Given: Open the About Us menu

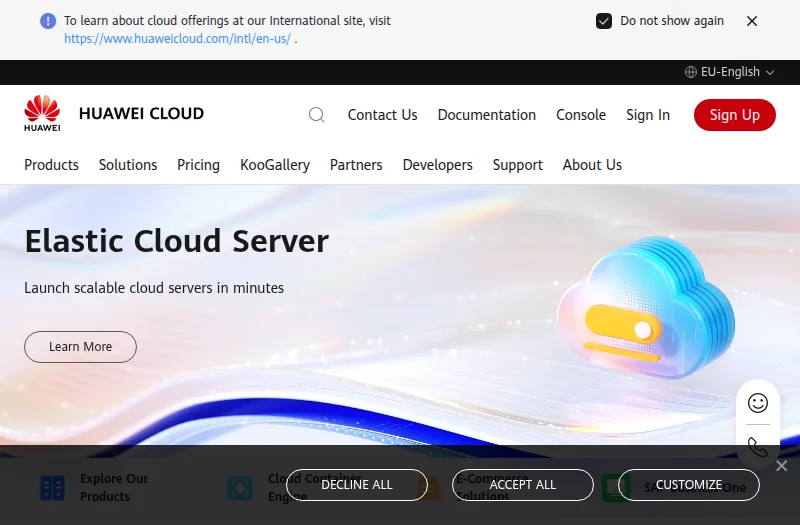Looking at the screenshot, I should [x=592, y=165].
